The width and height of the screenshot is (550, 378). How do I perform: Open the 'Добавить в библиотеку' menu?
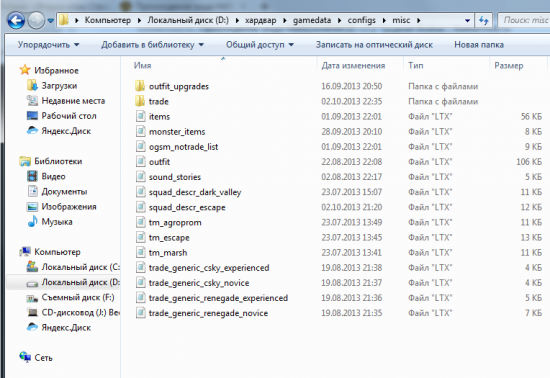153,45
